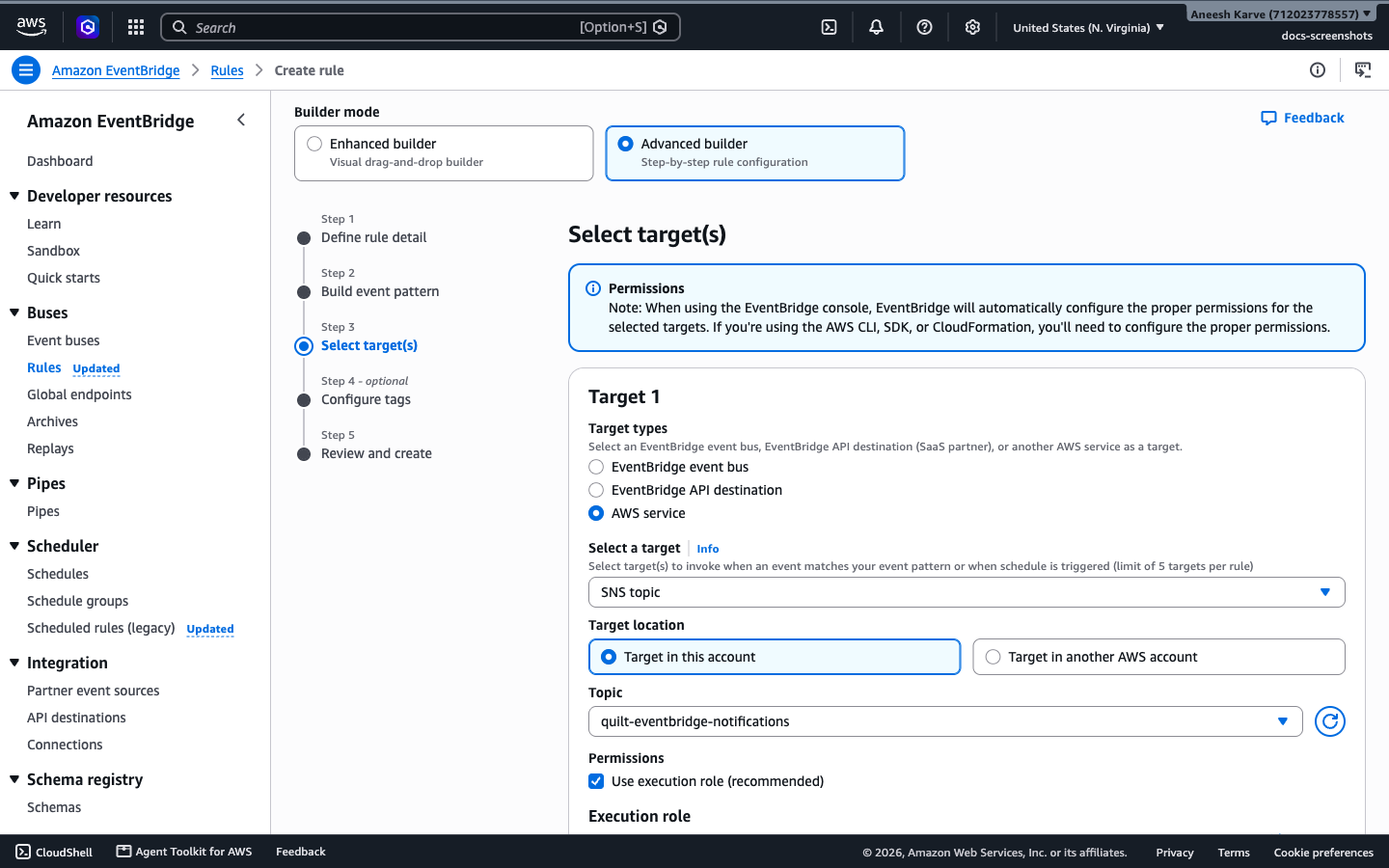The height and width of the screenshot is (868, 1389).
Task: Collapse the Amazon EventBridge sidebar
Action: coord(241,120)
